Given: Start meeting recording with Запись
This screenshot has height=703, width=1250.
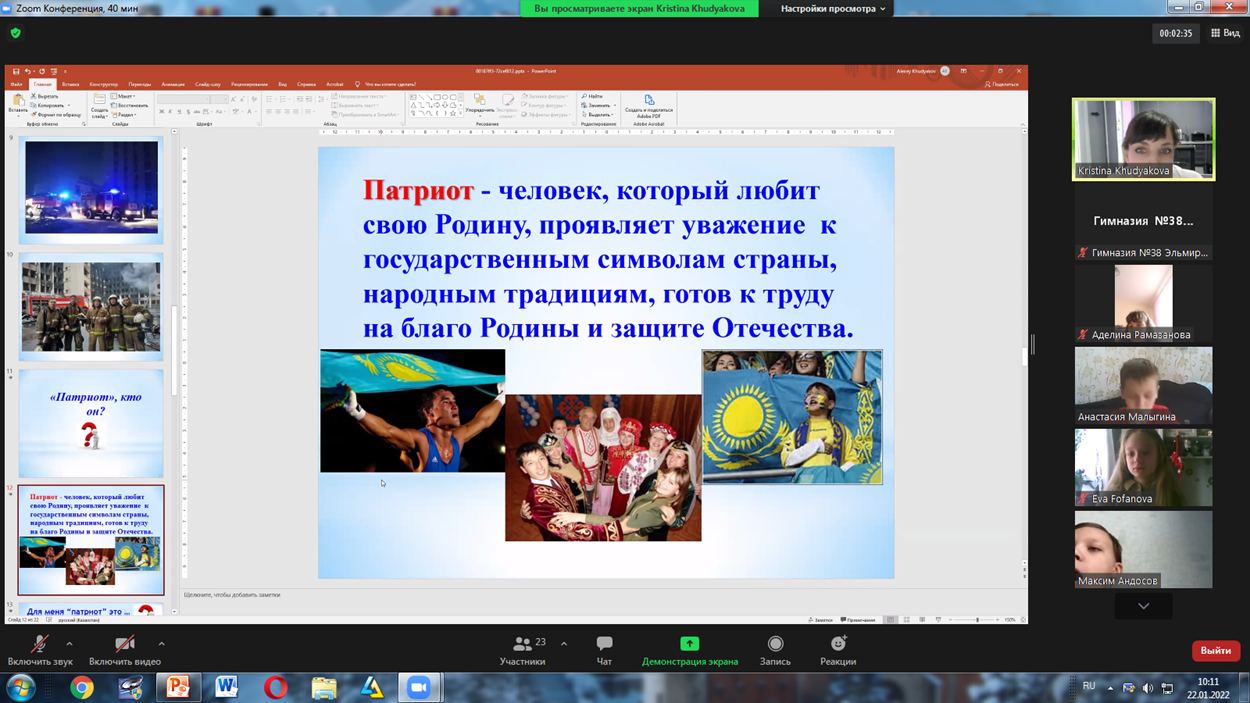Looking at the screenshot, I should (775, 650).
